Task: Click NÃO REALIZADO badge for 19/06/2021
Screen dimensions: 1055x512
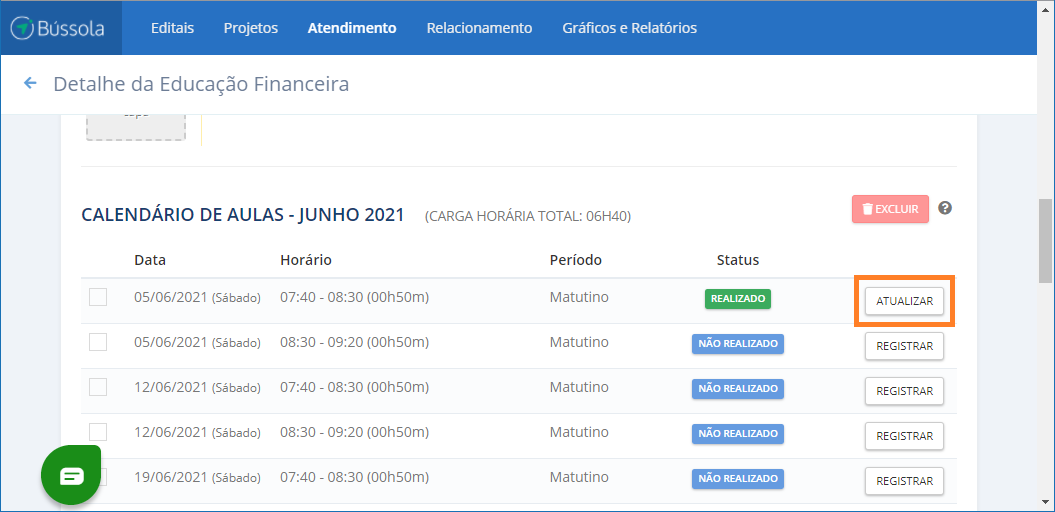Action: tap(738, 479)
